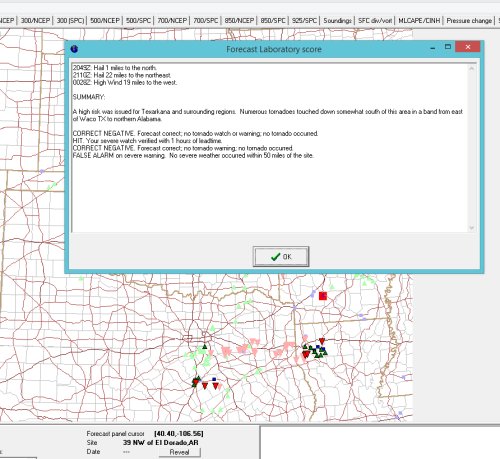500x459 pixels.
Task: Minimize the Forecast Laboratory score dialog
Action: [433, 47]
